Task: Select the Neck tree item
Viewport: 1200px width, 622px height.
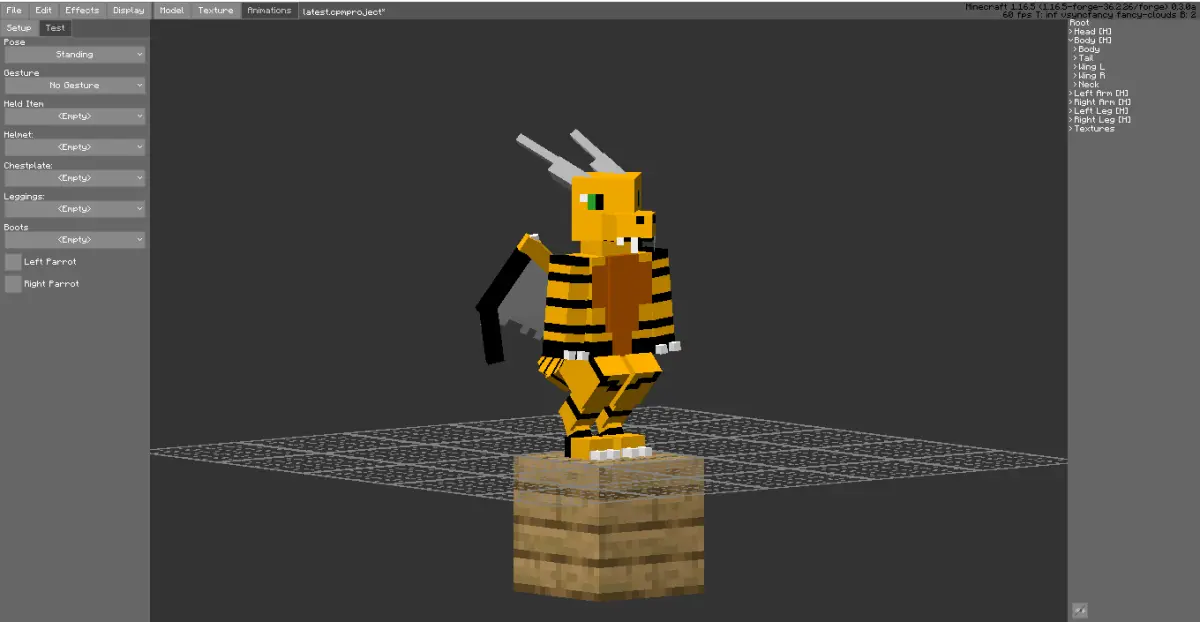Action: coord(1089,85)
